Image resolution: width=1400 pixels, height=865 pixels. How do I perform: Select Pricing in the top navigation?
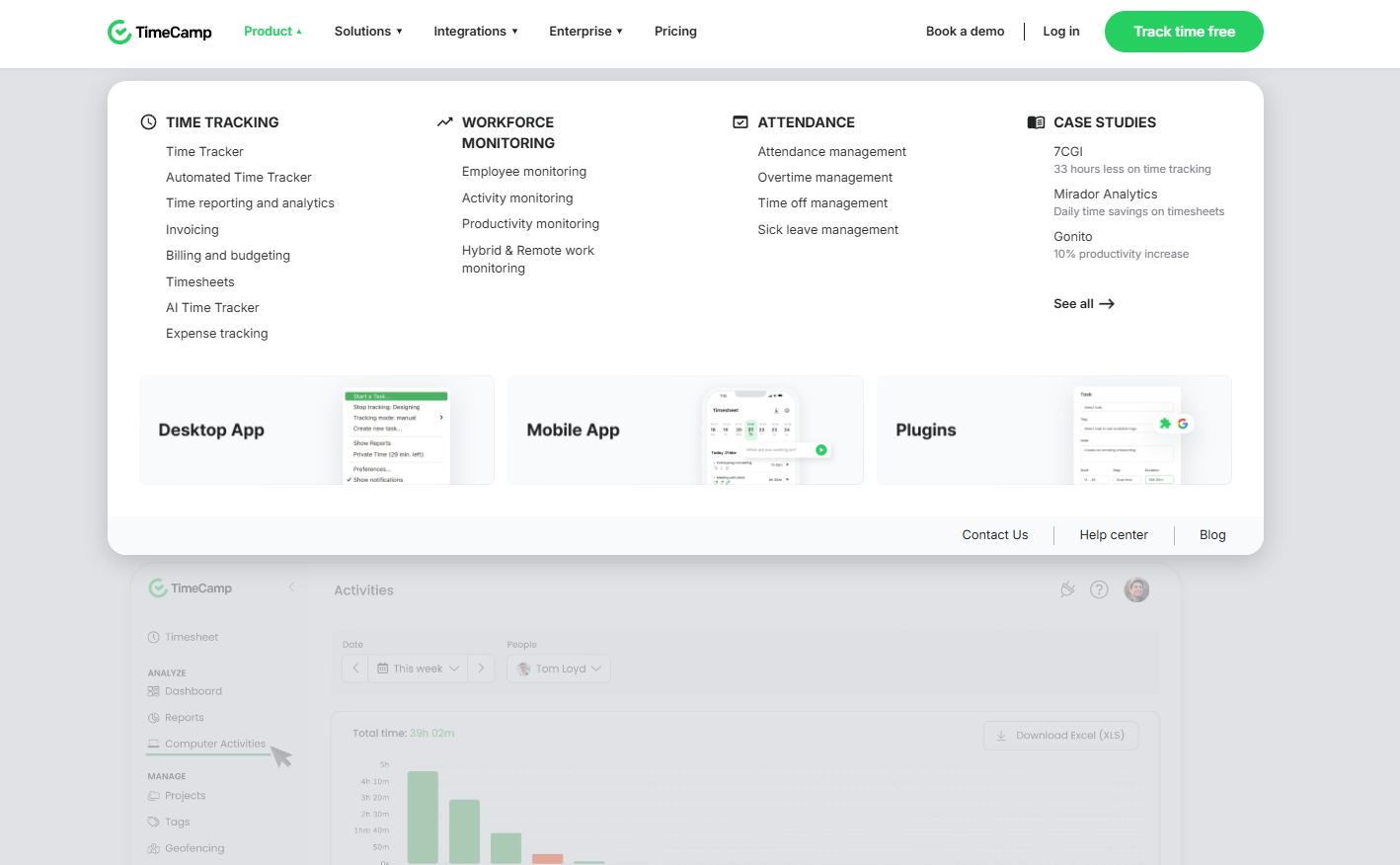pyautogui.click(x=675, y=31)
